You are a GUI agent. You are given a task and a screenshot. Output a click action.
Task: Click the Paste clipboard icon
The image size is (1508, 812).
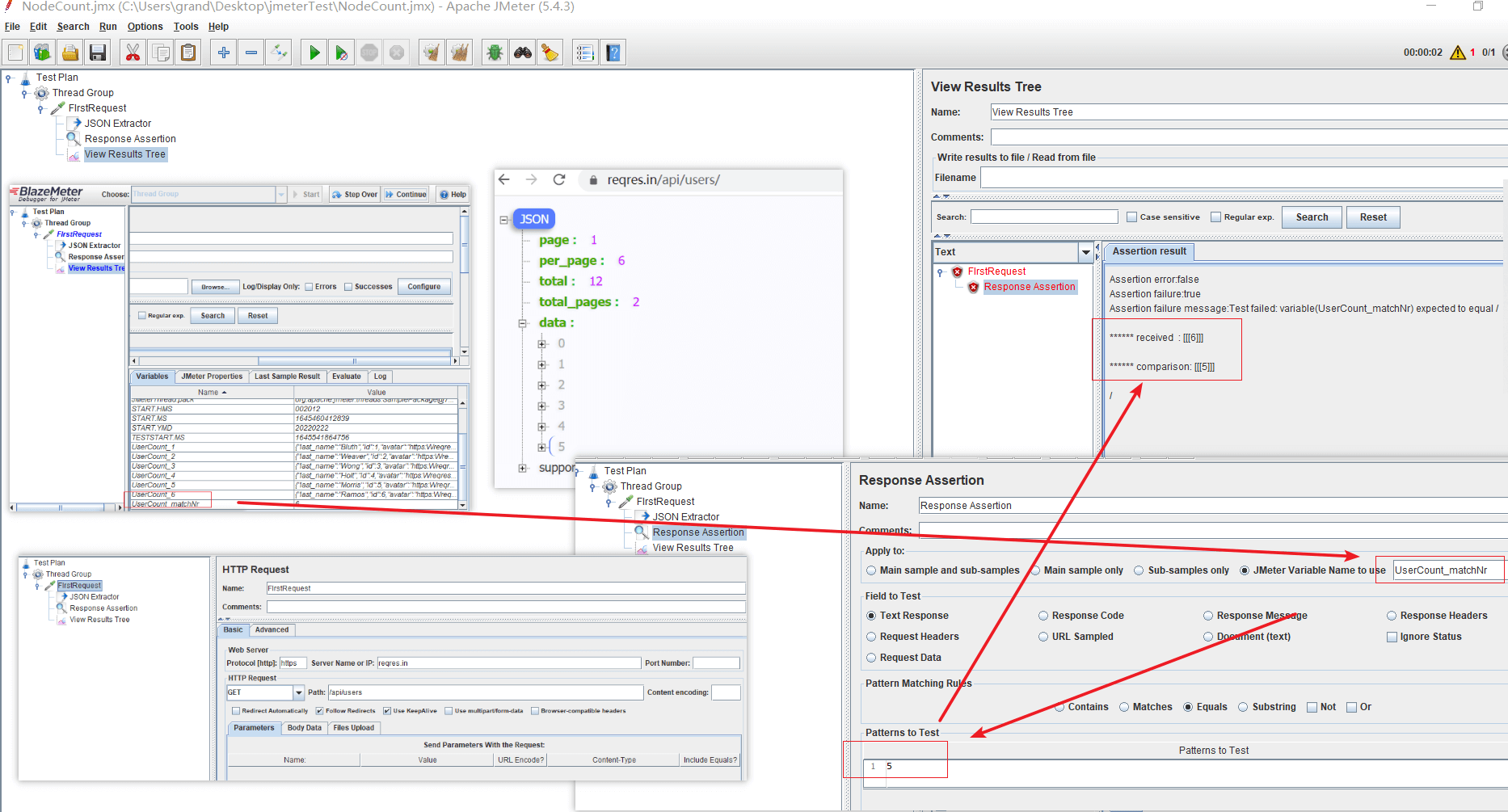pos(188,53)
